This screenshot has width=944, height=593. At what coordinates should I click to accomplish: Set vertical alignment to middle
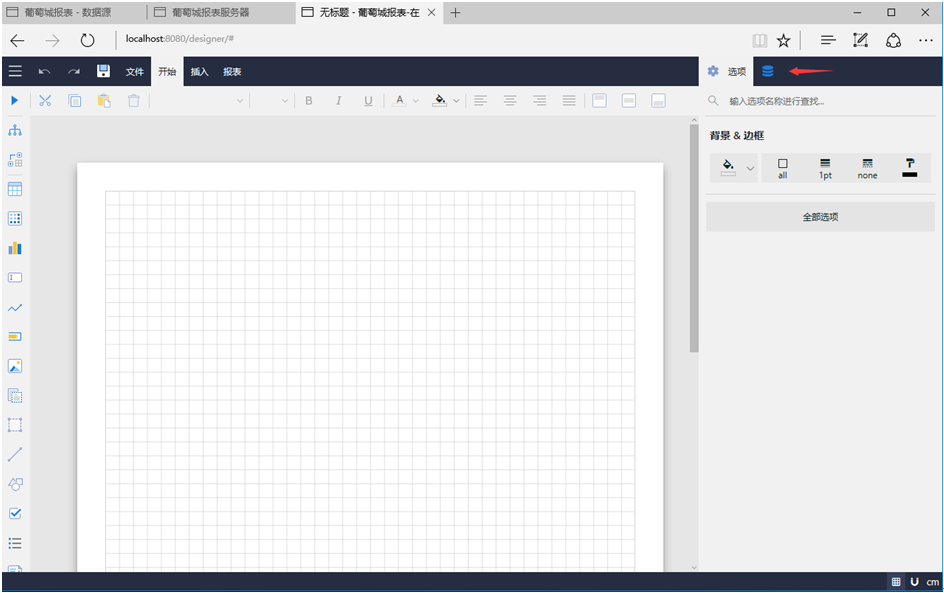click(629, 101)
